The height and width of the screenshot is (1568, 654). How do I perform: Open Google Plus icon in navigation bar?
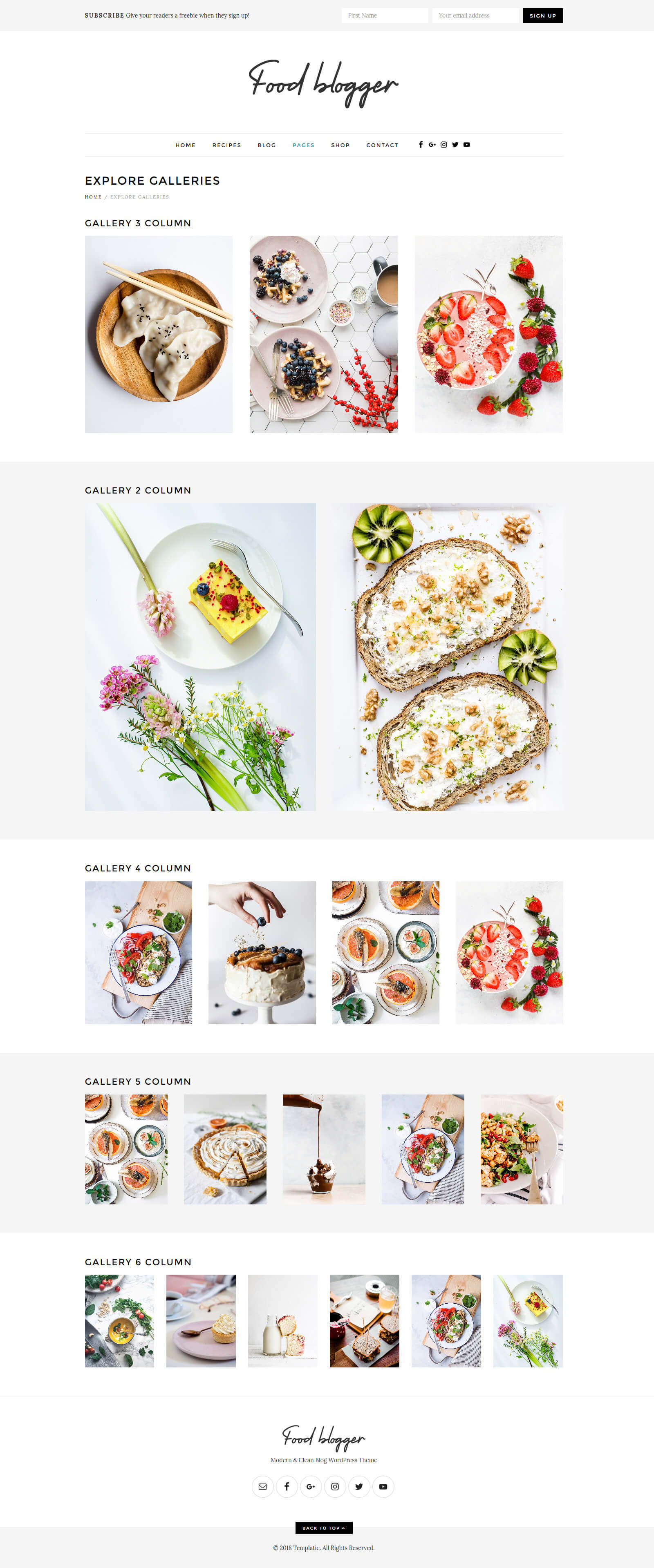[x=432, y=145]
